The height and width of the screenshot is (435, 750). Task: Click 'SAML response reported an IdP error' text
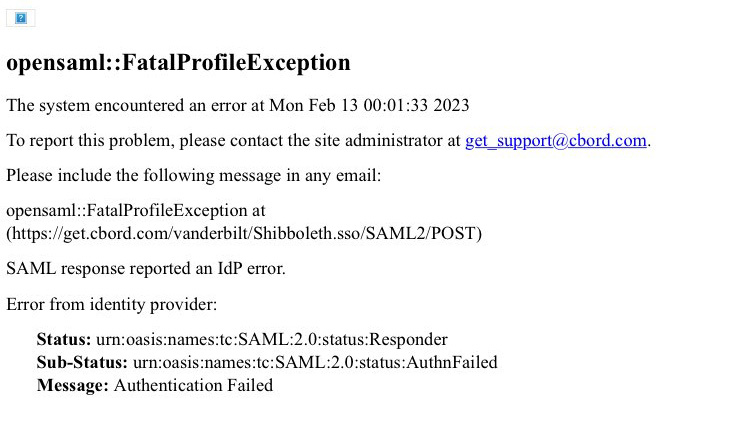146,268
